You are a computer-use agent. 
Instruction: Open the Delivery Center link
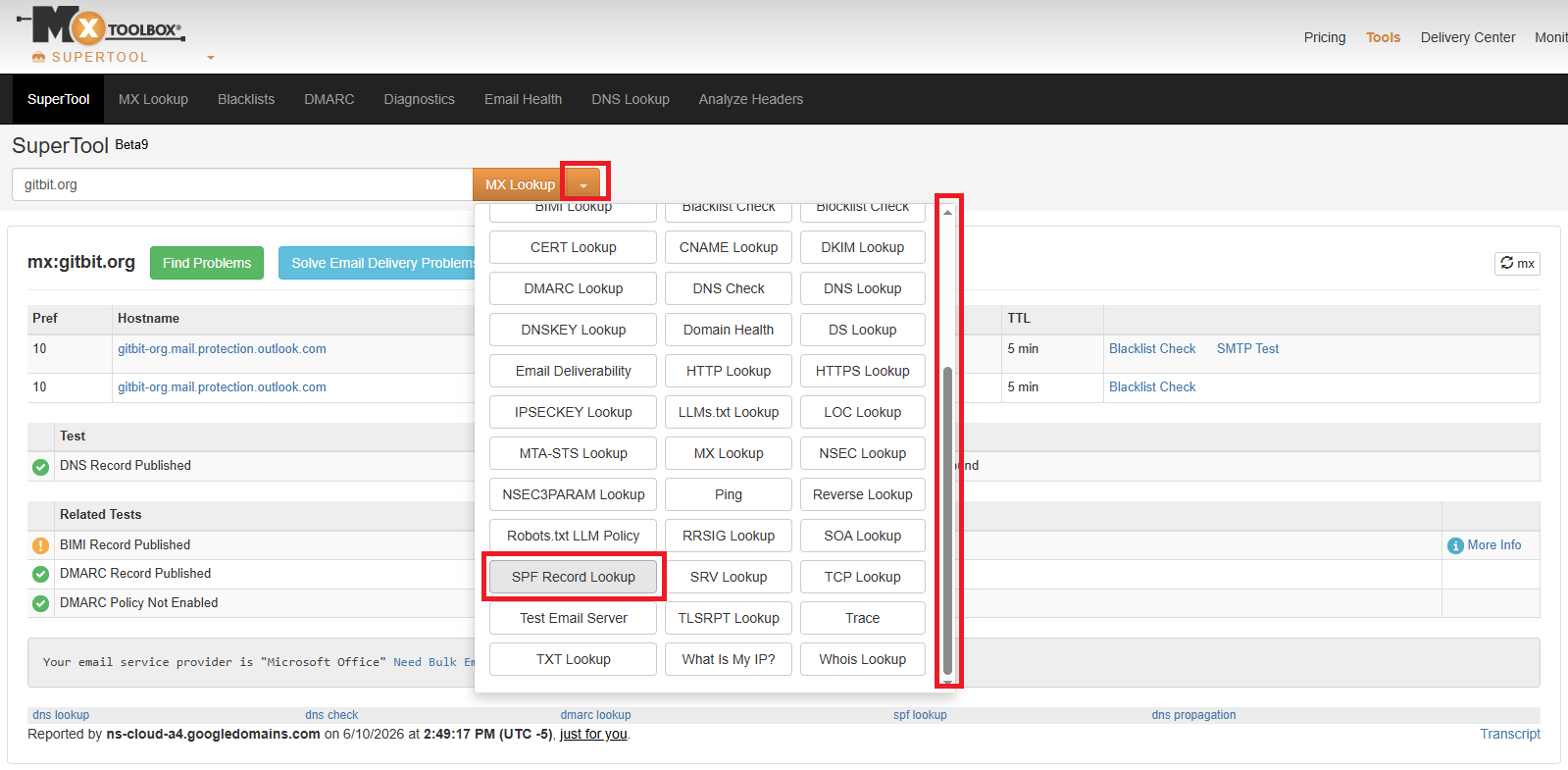[1468, 37]
